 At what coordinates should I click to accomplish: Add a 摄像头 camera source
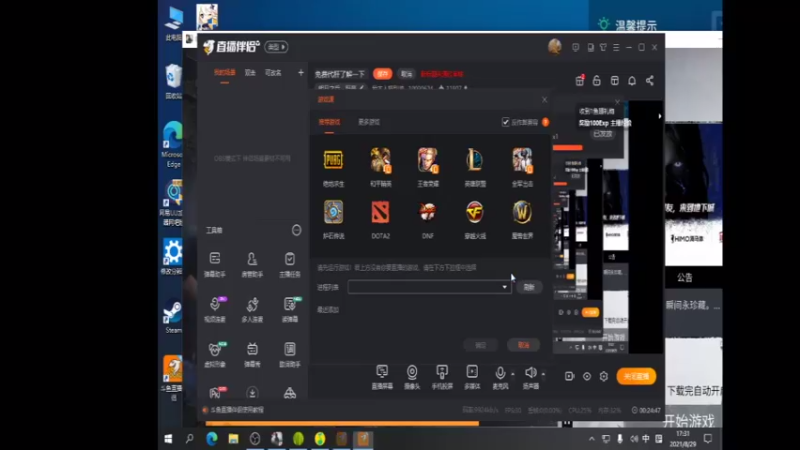tap(412, 377)
